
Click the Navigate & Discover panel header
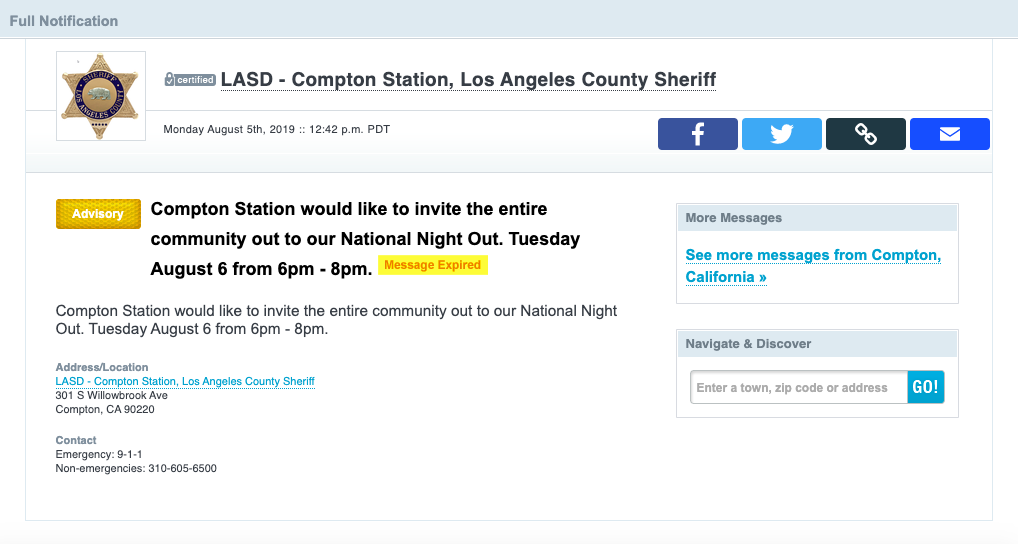(x=748, y=344)
